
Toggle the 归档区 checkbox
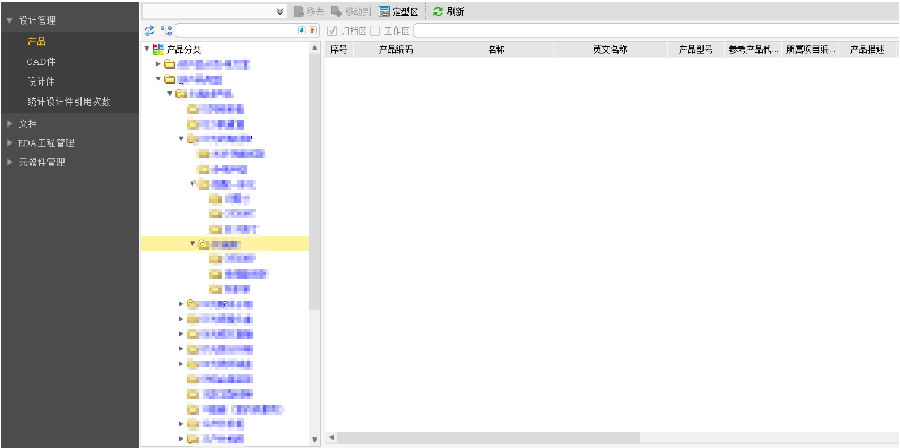[x=332, y=31]
